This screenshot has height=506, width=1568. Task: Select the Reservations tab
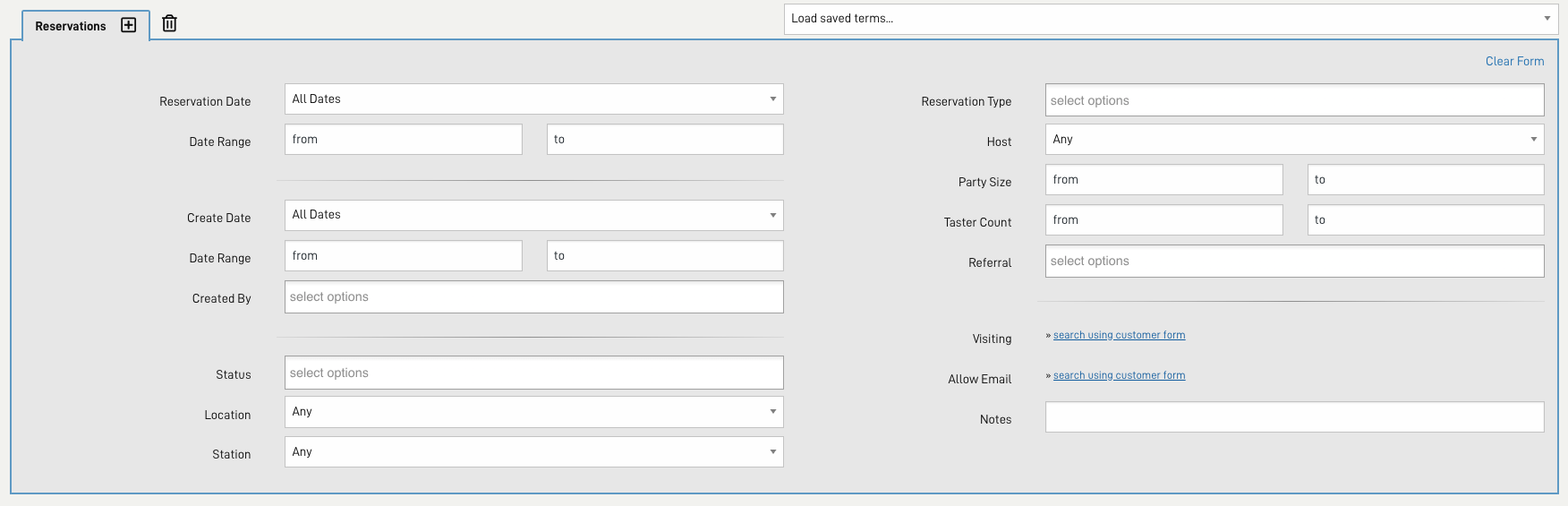(x=70, y=26)
